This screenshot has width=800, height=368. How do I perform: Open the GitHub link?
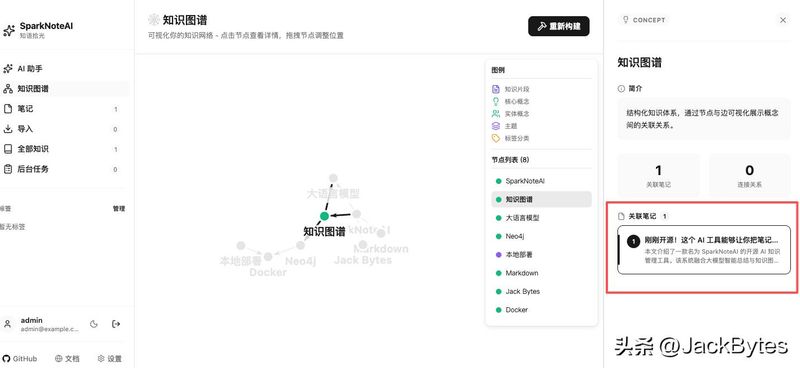point(20,358)
